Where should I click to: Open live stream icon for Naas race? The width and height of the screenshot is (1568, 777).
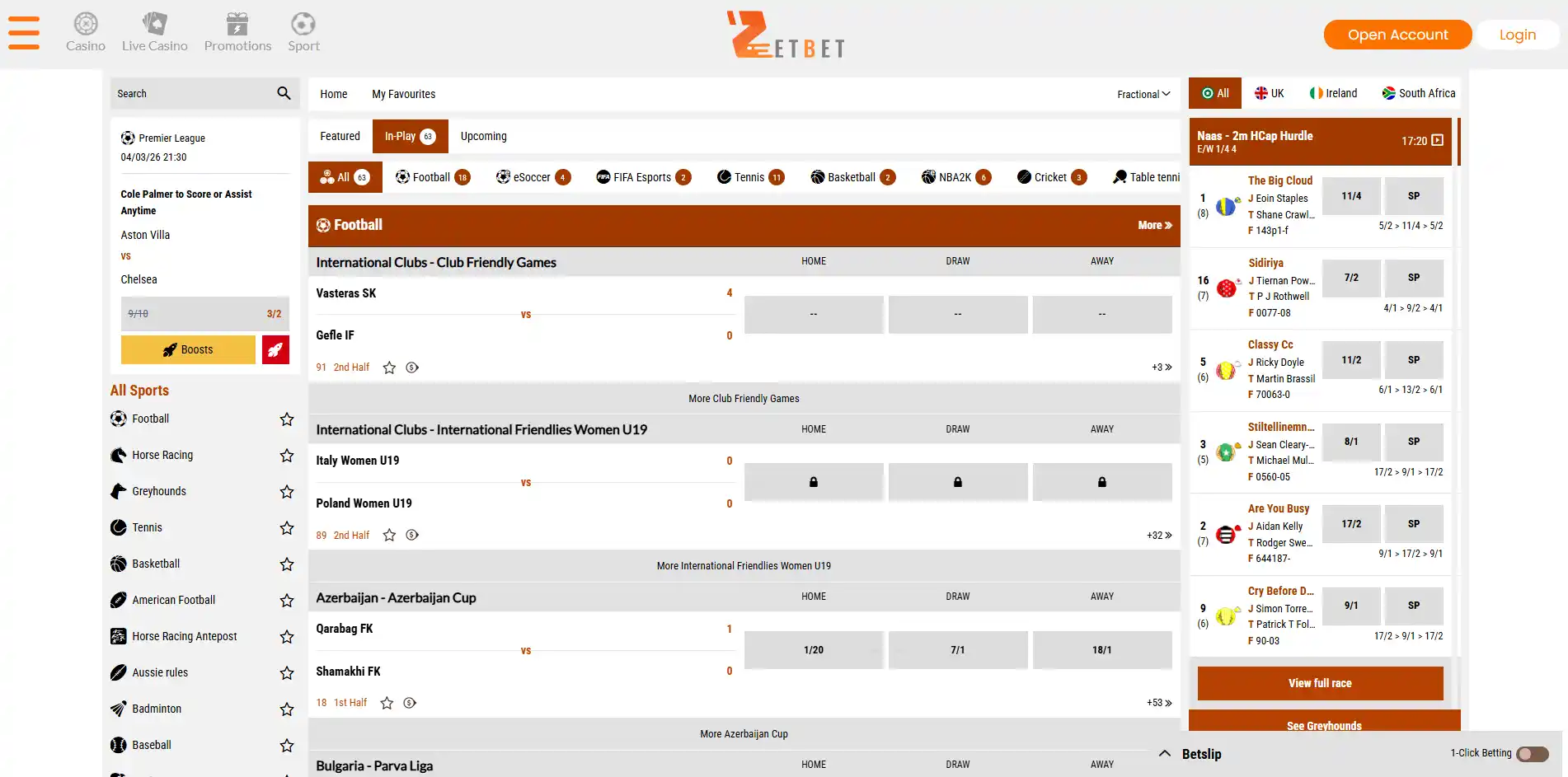(x=1438, y=141)
